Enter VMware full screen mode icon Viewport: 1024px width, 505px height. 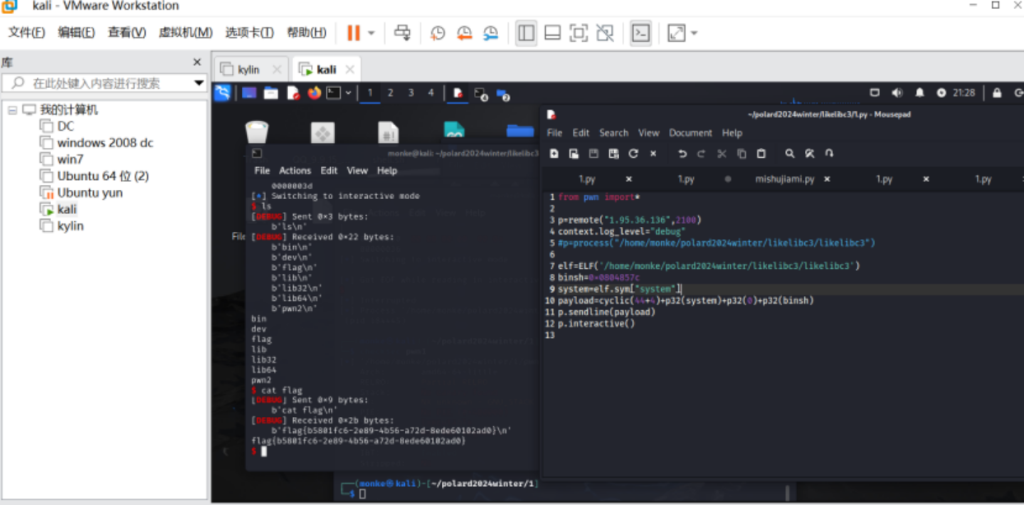tap(578, 33)
